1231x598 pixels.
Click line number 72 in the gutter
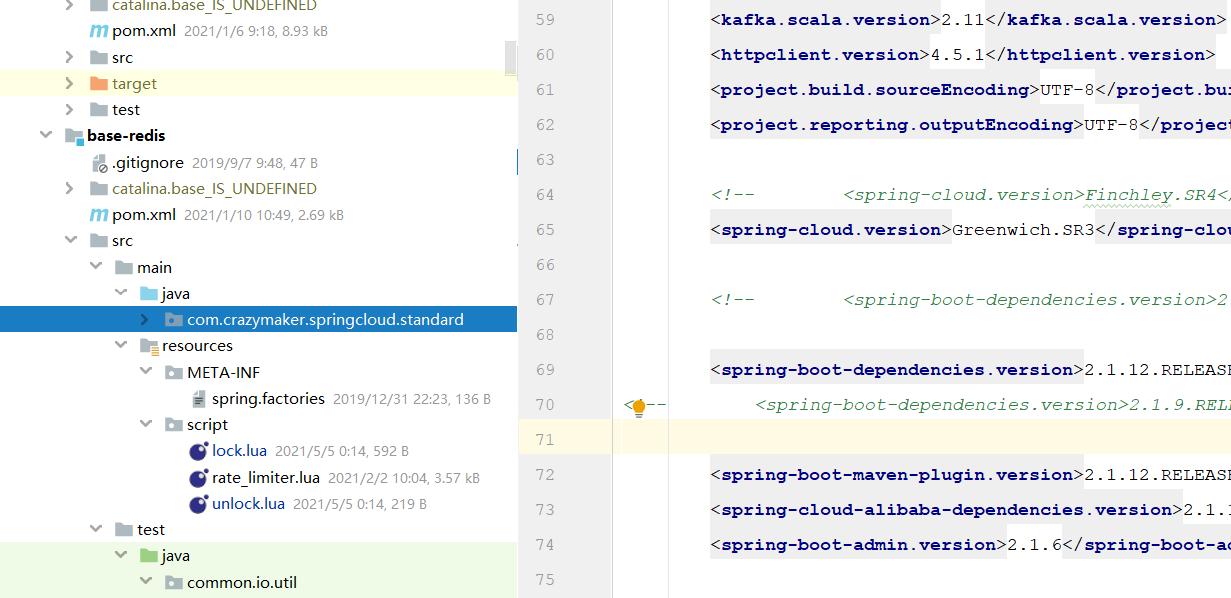(x=545, y=475)
